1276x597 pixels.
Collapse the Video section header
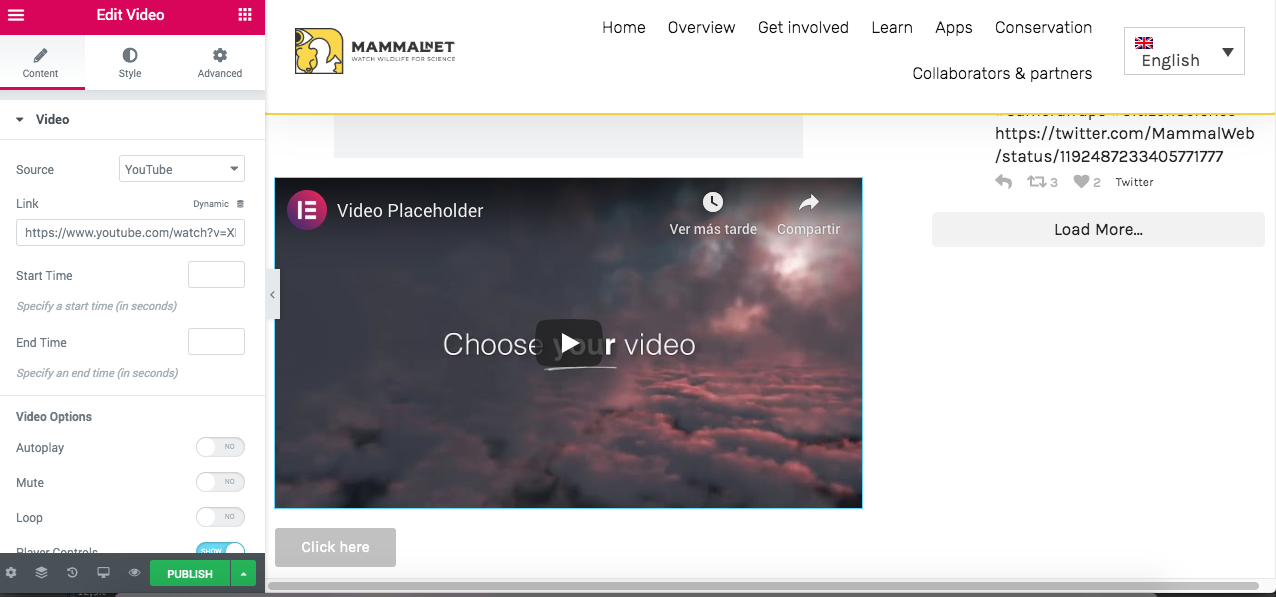pyautogui.click(x=52, y=119)
